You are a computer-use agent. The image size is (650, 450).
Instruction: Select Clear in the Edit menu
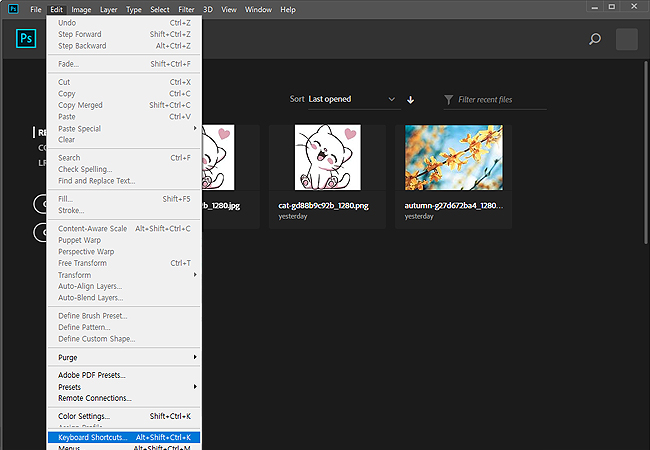[124, 140]
